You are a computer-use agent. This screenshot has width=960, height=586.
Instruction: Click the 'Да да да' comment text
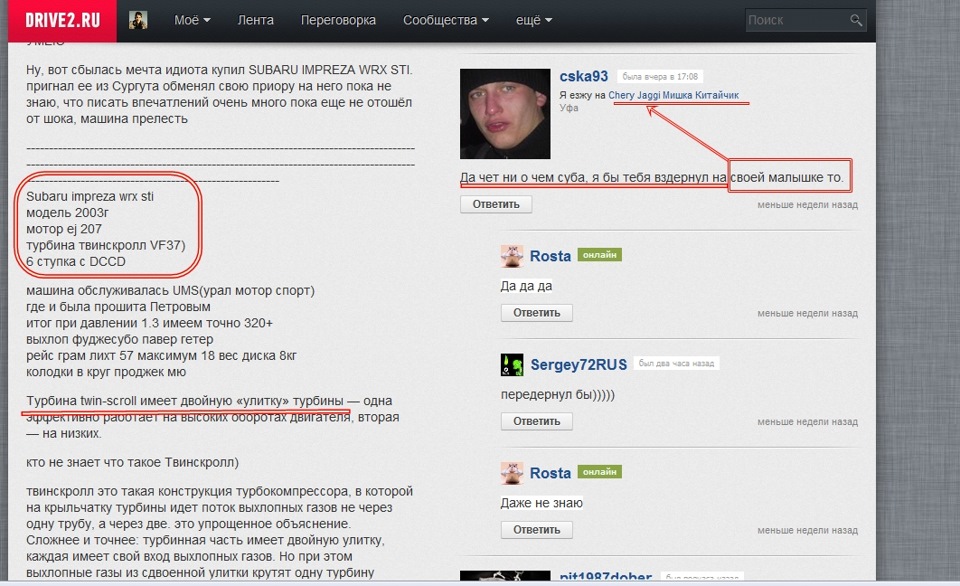tap(526, 286)
